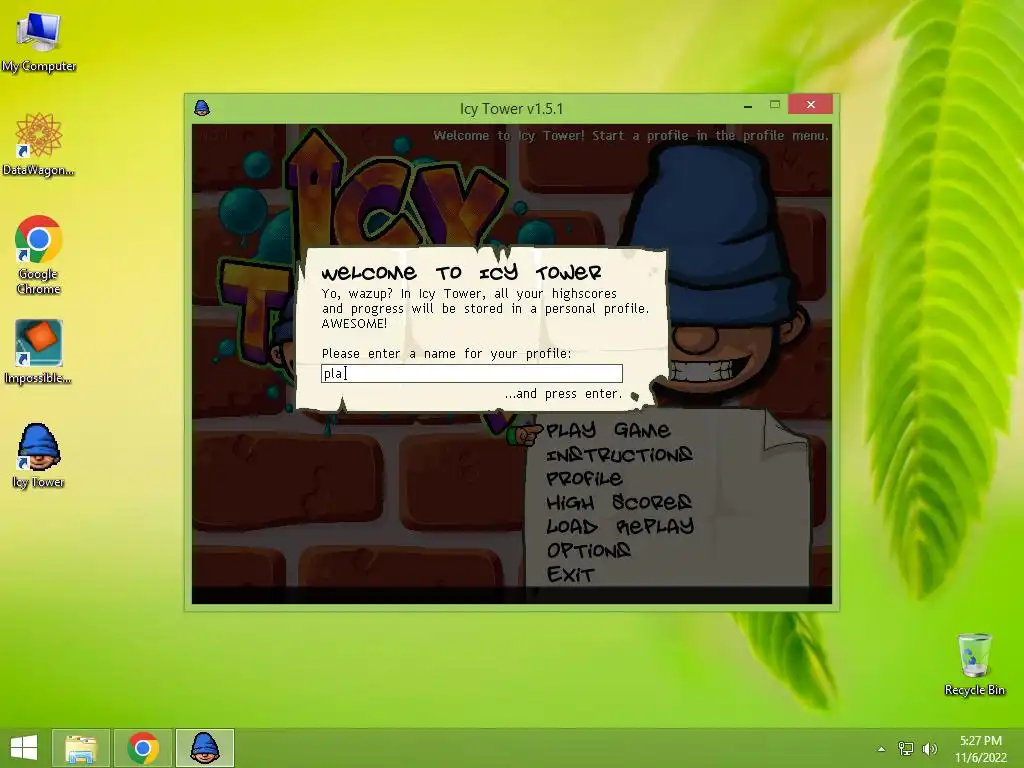Select the DataWagon desktop shortcut

point(39,144)
